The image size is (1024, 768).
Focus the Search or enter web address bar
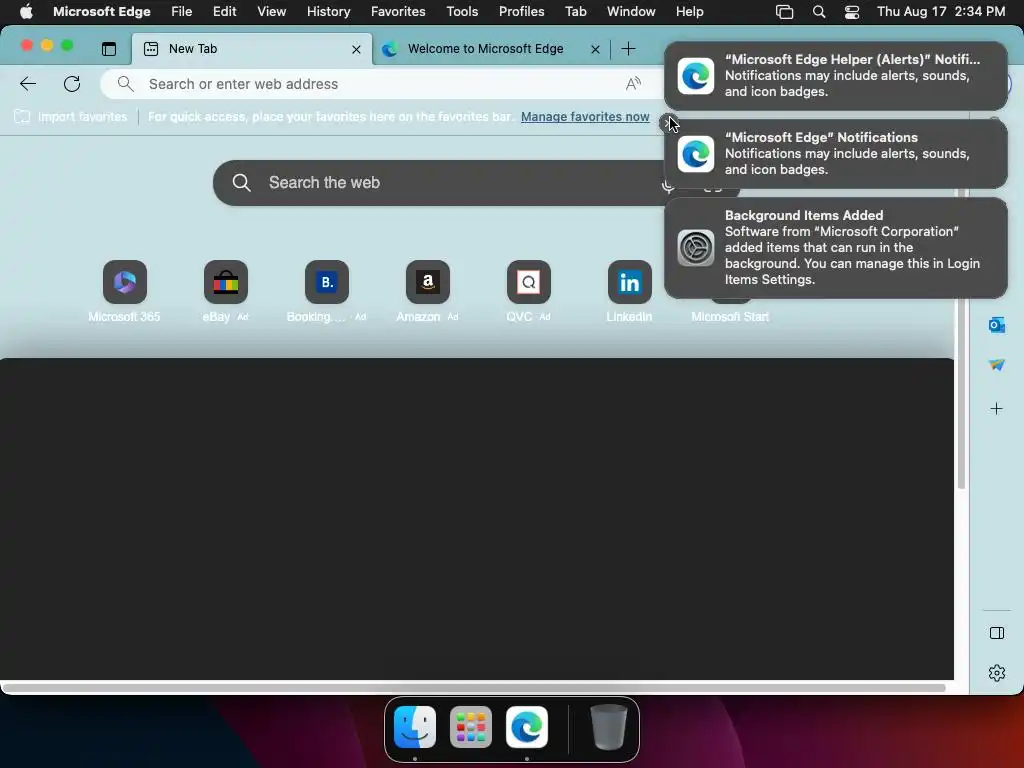coord(379,84)
